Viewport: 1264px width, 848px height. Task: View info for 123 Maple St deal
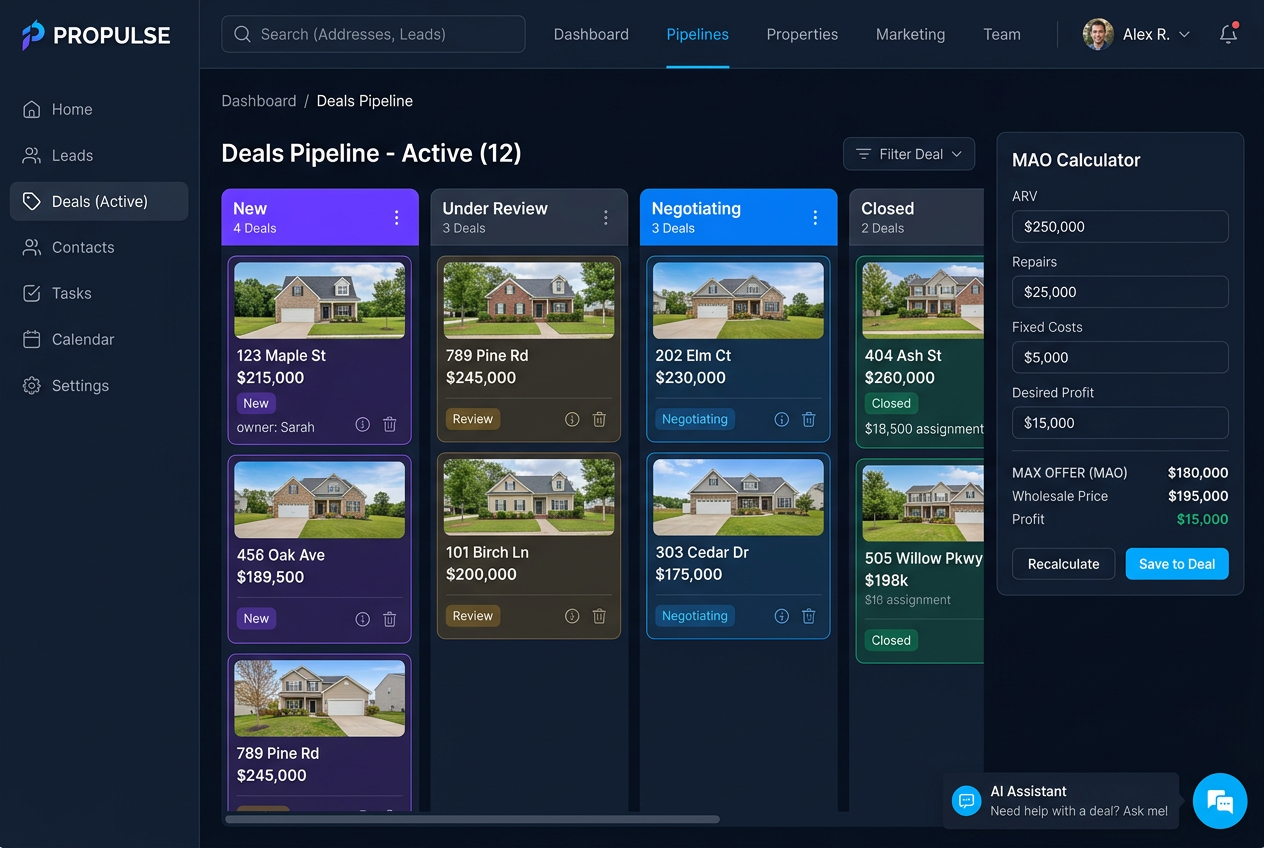coord(363,424)
